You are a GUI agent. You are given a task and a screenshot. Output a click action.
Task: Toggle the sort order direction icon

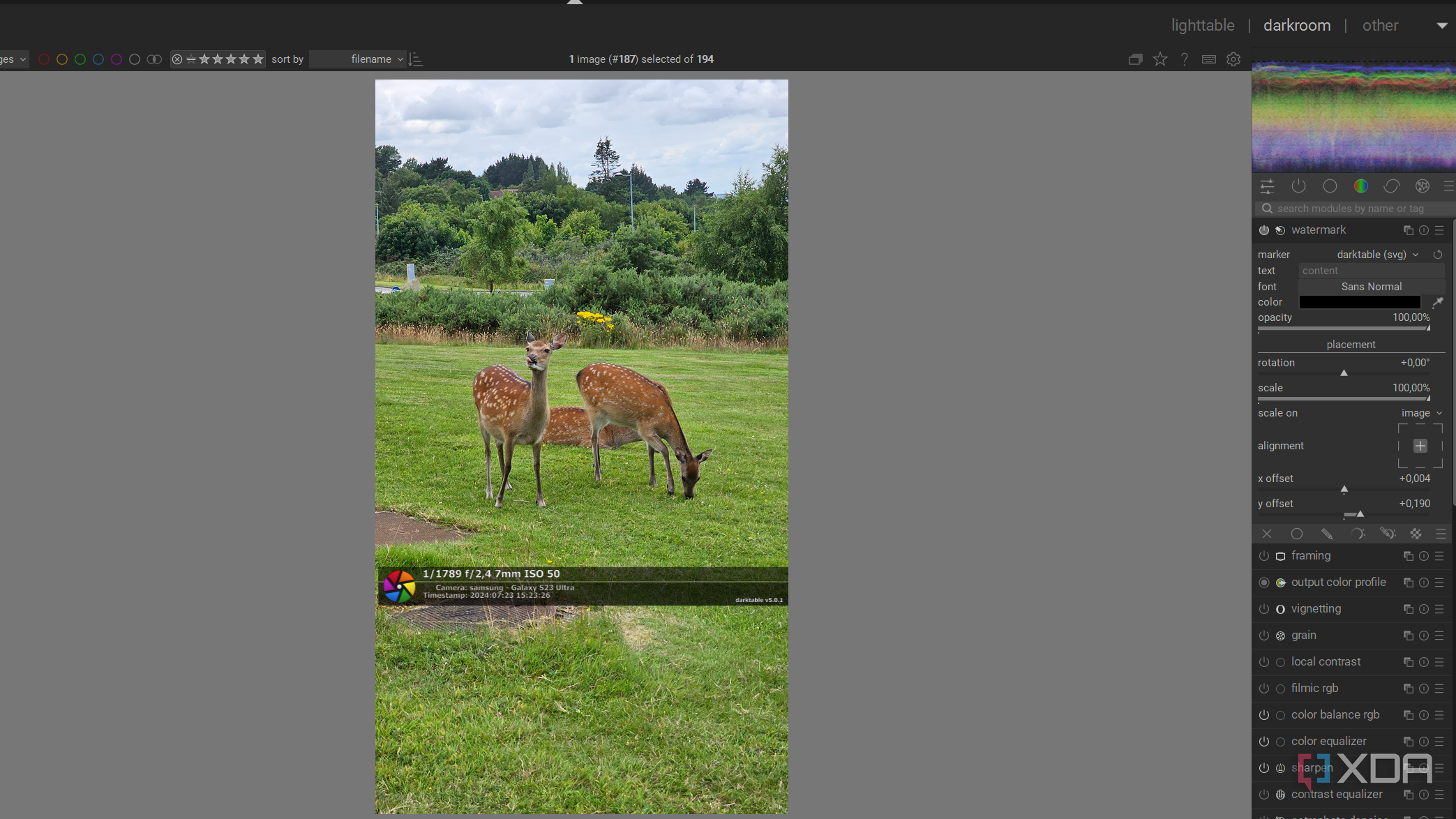tap(416, 59)
